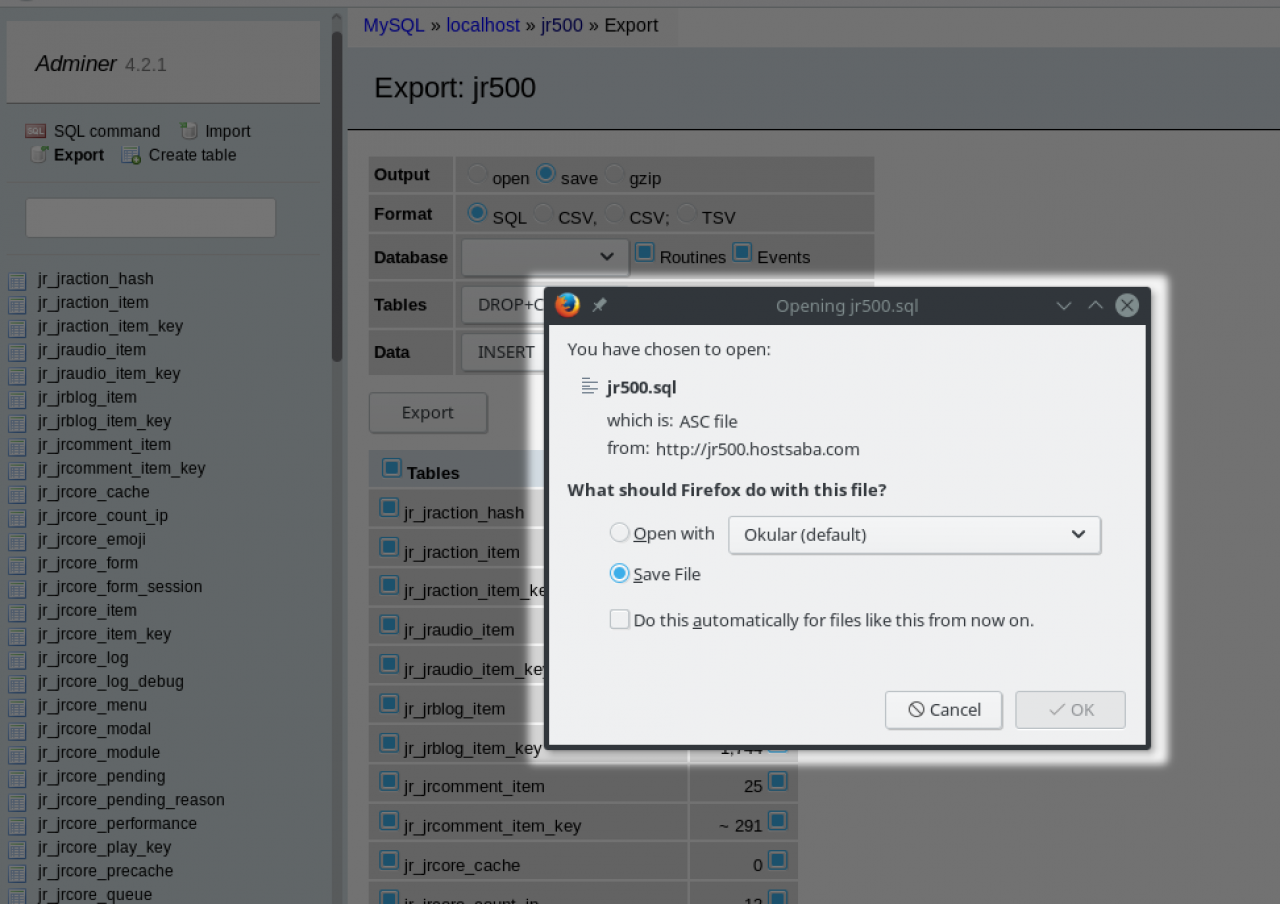The image size is (1280, 904).
Task: Open the localhost breadcrumb link
Action: (x=483, y=25)
